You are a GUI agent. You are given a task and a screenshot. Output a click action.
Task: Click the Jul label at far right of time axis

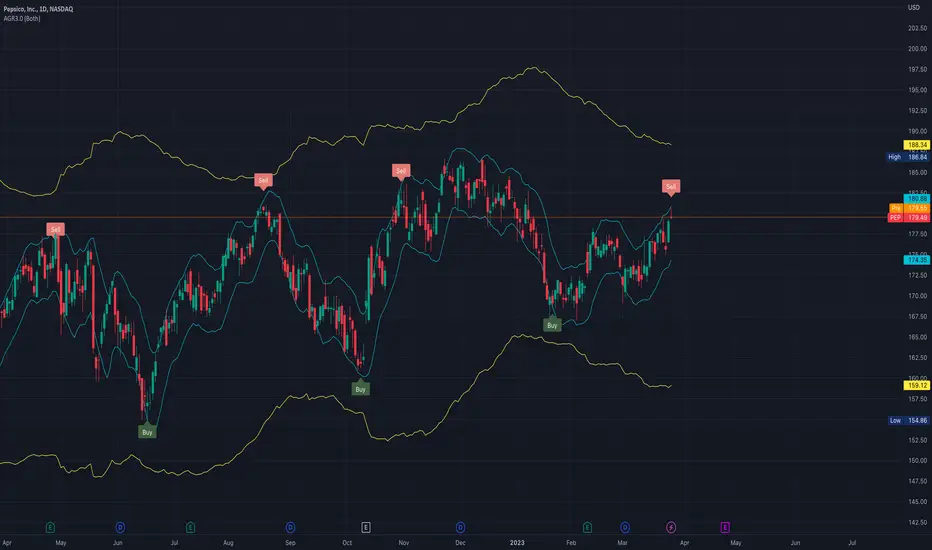852,543
